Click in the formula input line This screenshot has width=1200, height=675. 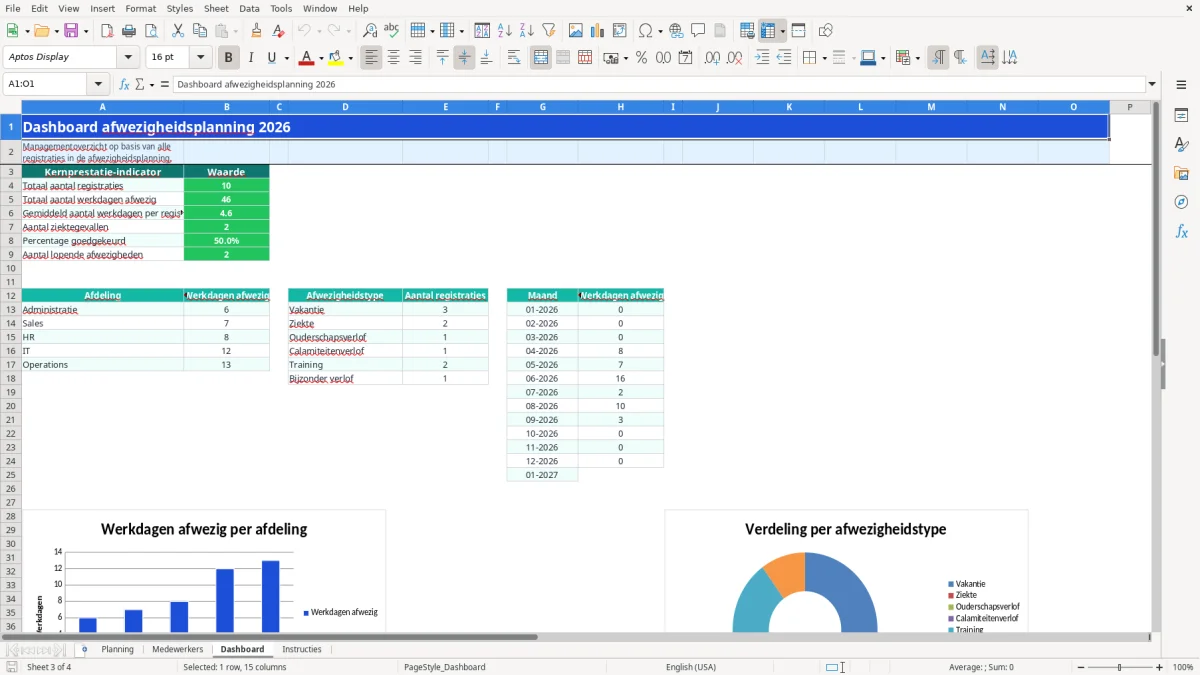point(659,84)
